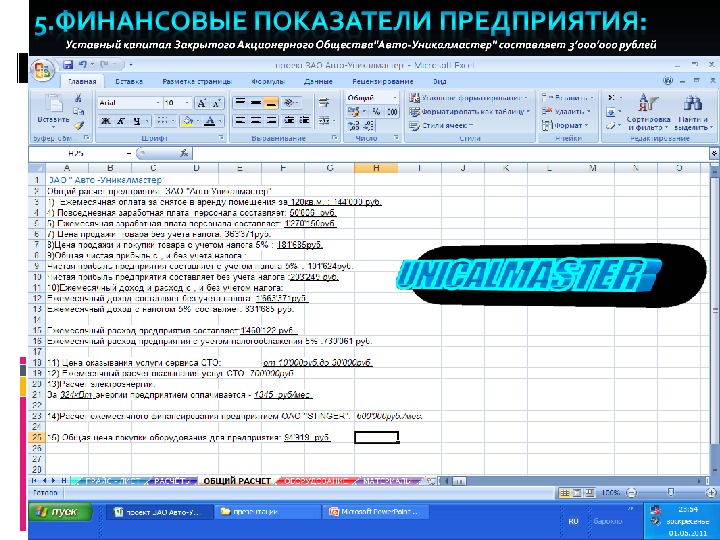Open the conditional formatting dropdown
This screenshot has width=720, height=540.
click(x=469, y=98)
